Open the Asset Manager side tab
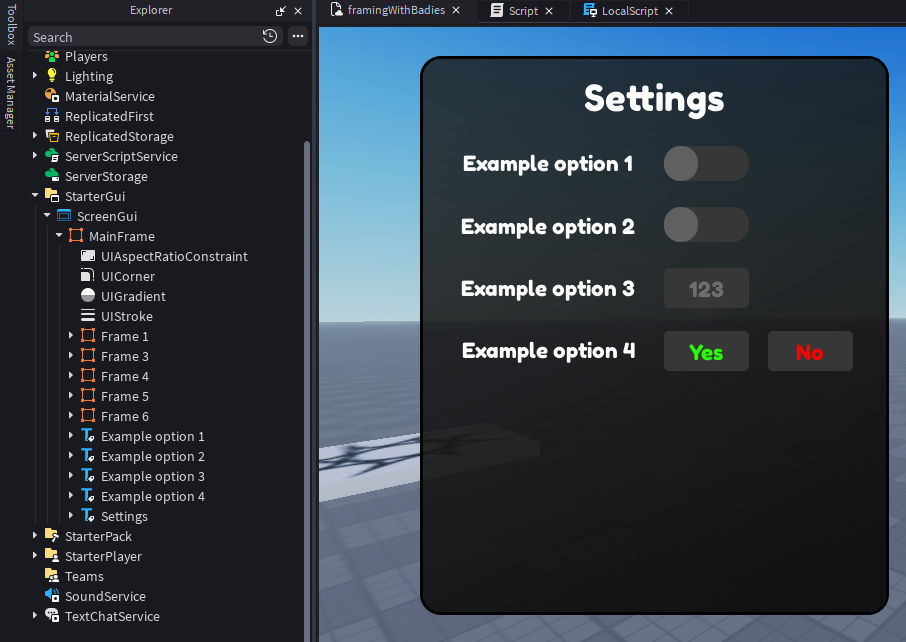Image resolution: width=906 pixels, height=642 pixels. coord(10,92)
